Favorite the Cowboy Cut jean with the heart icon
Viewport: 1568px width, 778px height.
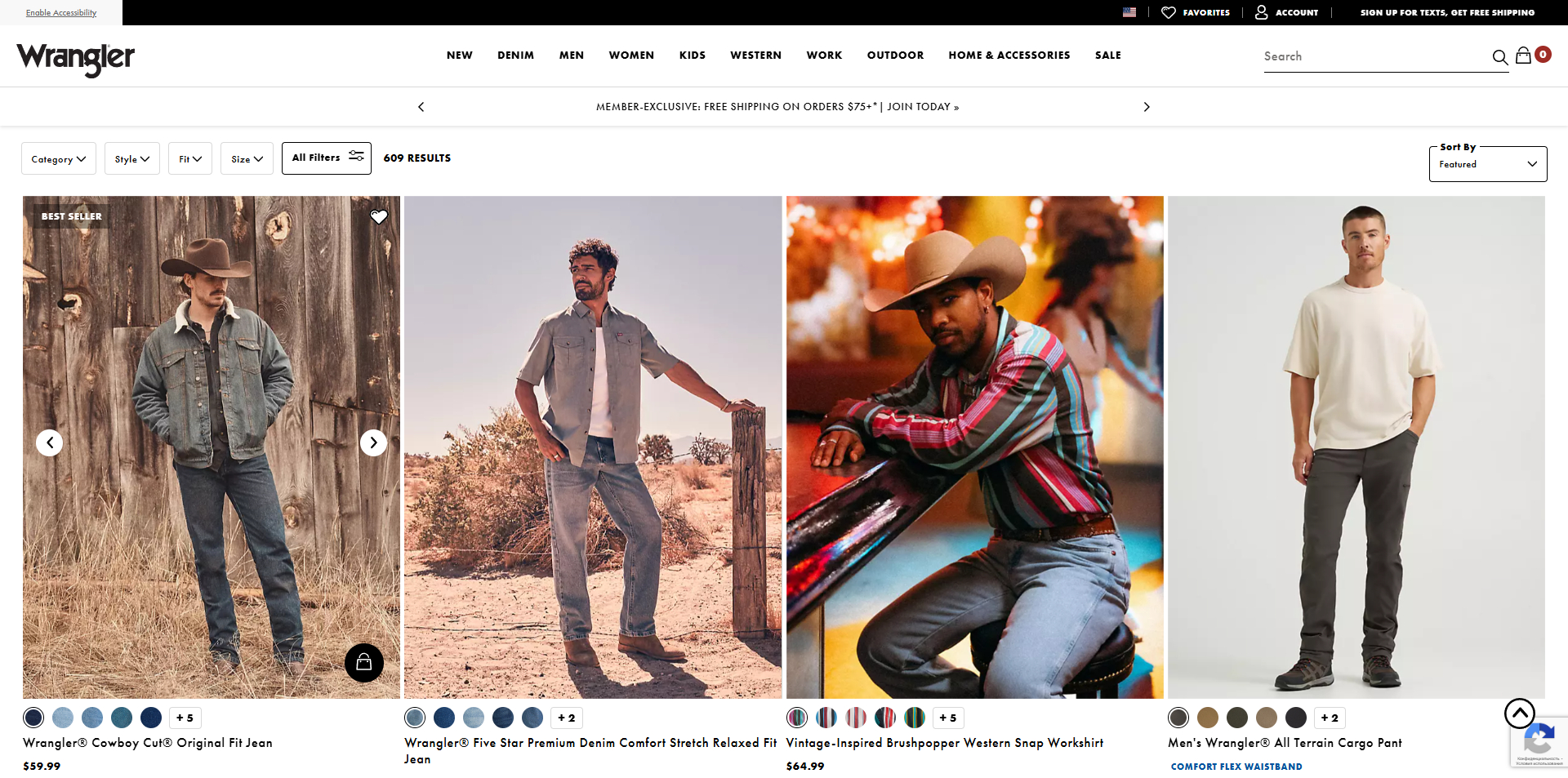coord(379,217)
